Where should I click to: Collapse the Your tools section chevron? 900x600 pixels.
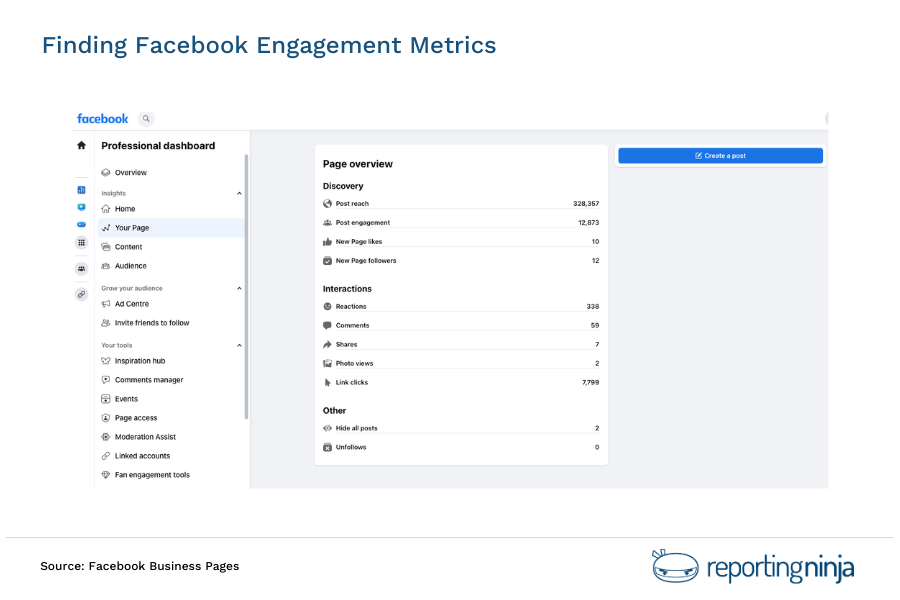(x=238, y=344)
